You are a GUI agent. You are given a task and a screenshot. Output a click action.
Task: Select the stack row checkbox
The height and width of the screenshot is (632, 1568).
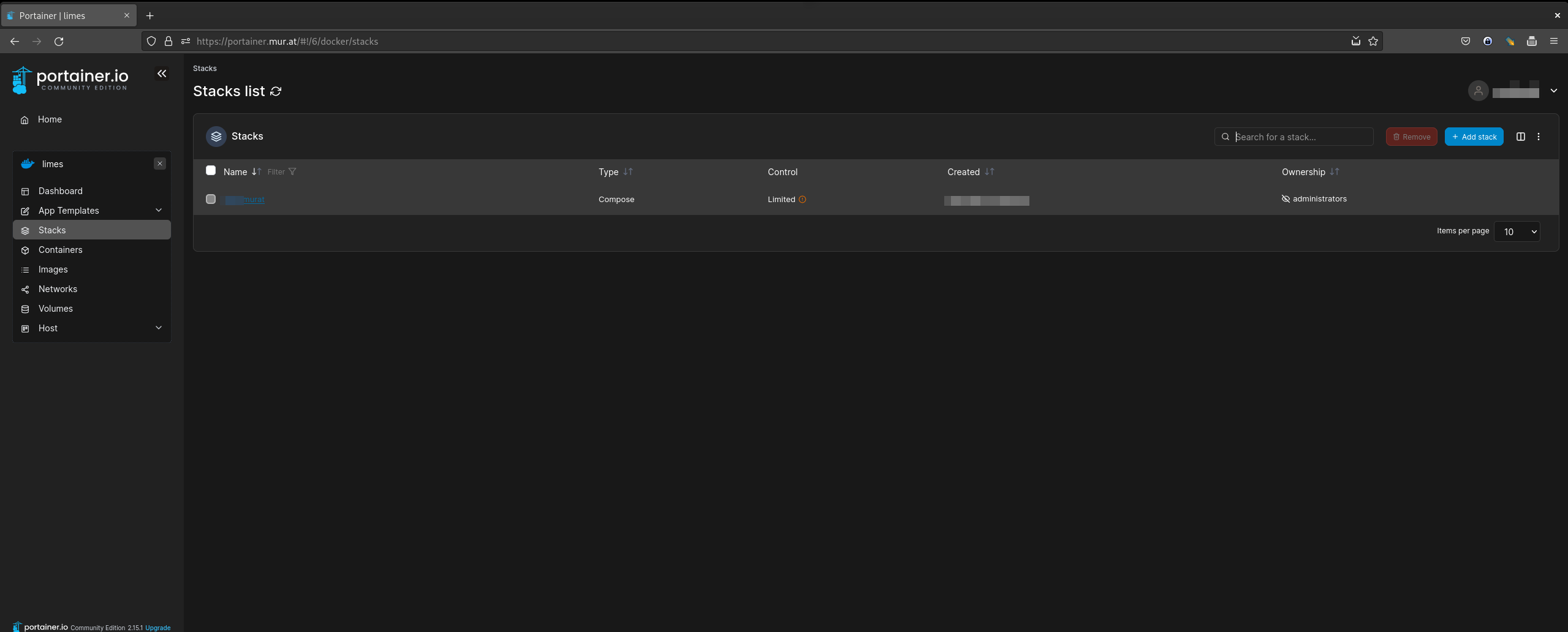[211, 199]
